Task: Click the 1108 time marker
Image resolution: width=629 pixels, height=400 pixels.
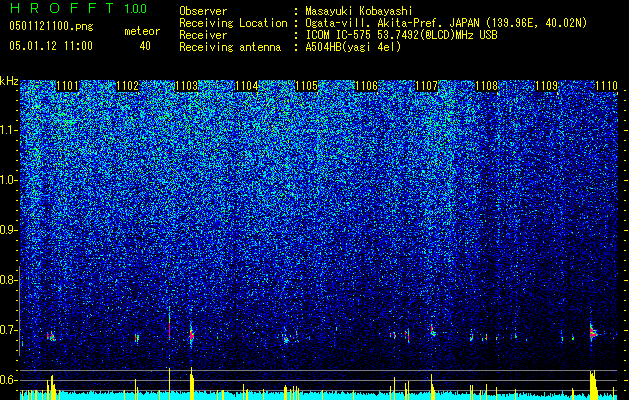Action: point(486,86)
